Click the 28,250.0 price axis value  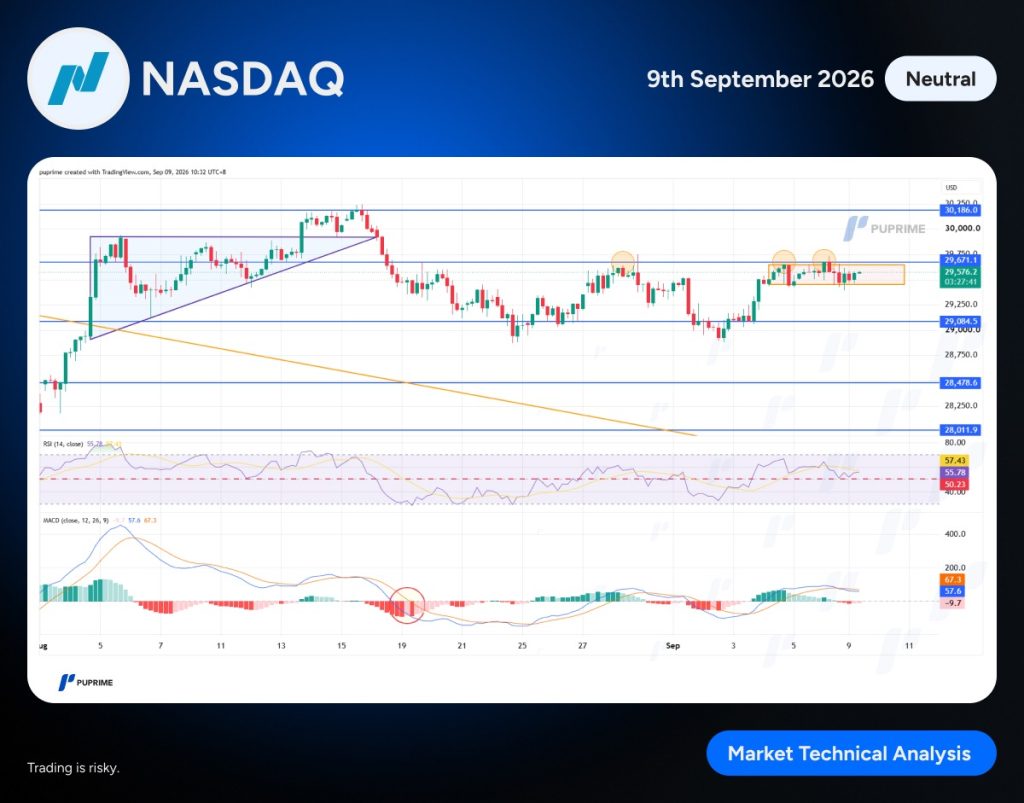point(961,405)
